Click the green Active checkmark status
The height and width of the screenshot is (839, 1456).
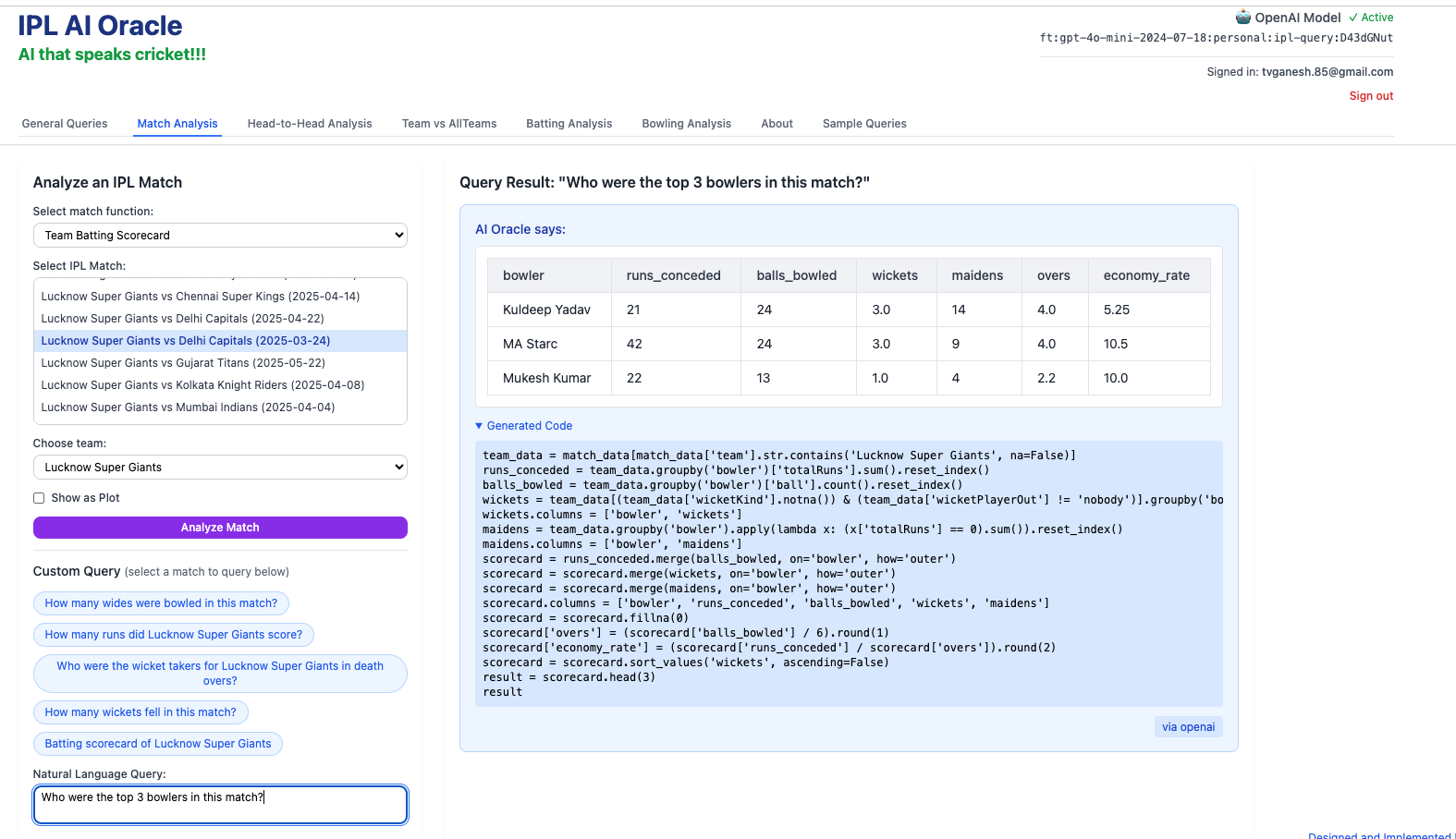[1370, 18]
